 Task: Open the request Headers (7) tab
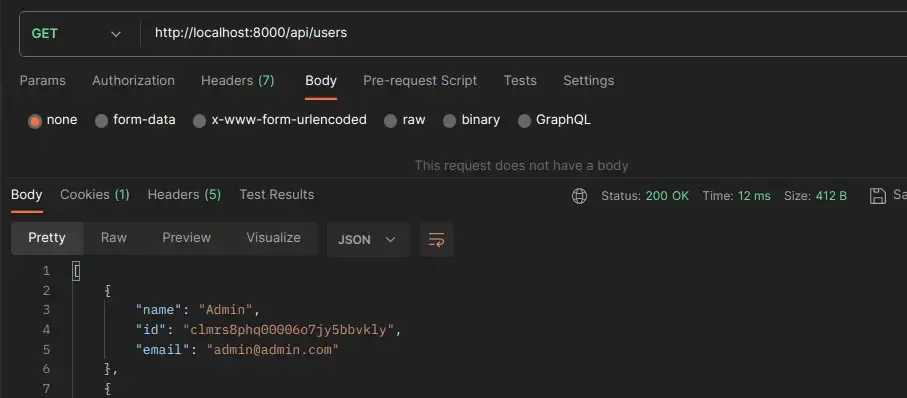[x=238, y=80]
